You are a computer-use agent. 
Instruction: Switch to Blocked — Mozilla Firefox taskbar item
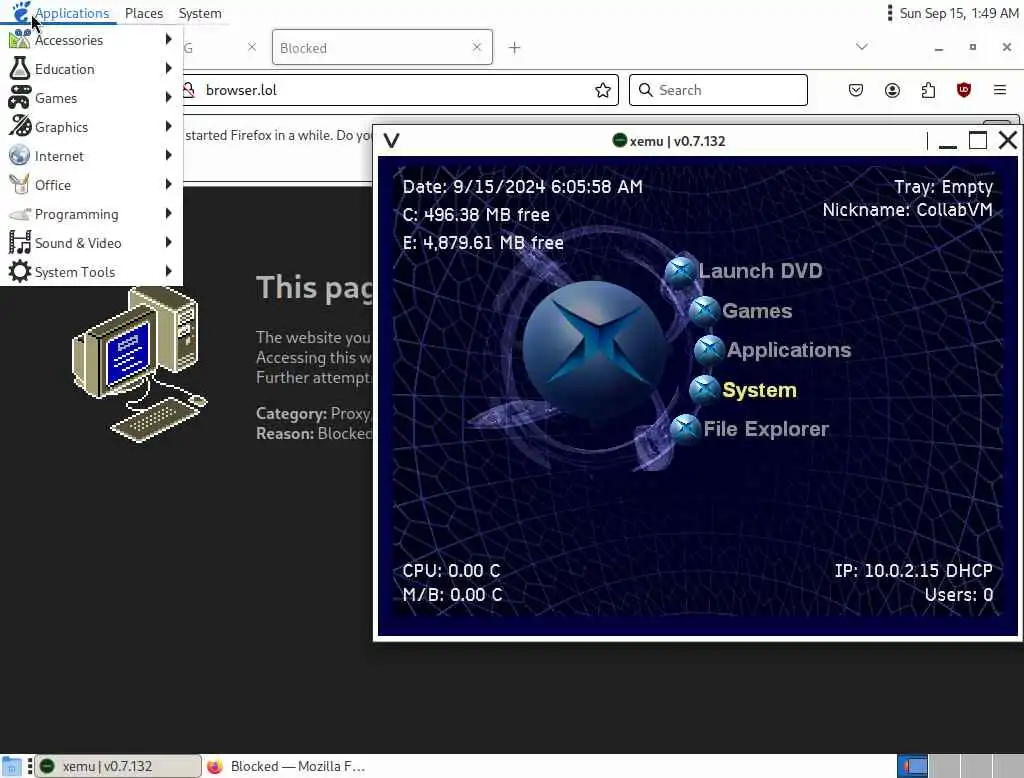pyautogui.click(x=287, y=766)
